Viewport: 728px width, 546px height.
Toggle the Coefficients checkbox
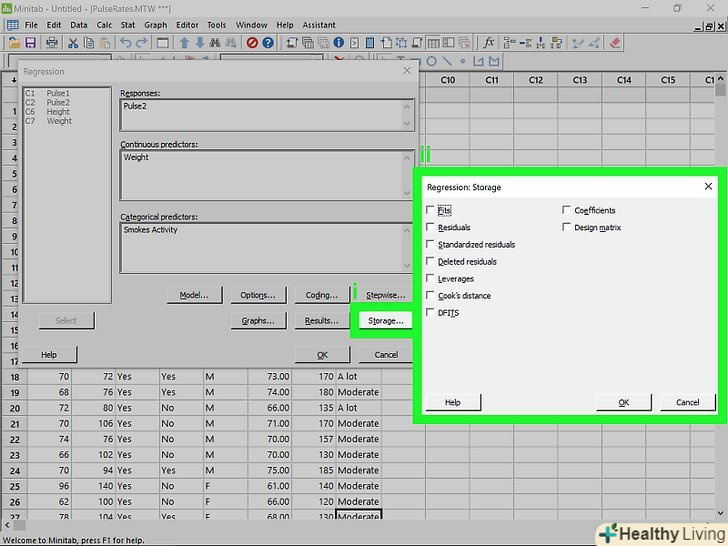click(567, 211)
